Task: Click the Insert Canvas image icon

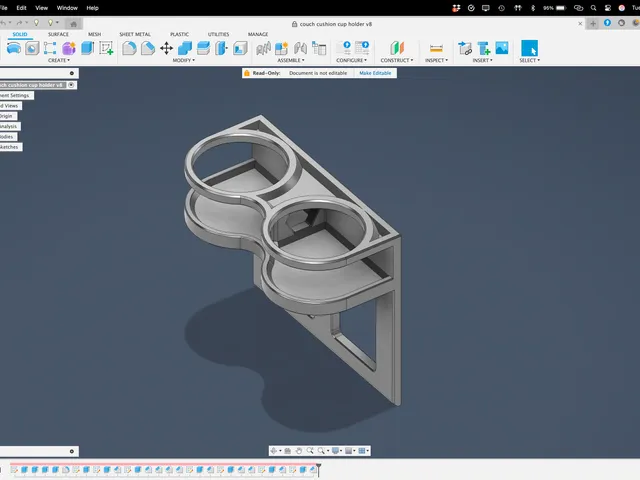Action: [x=502, y=48]
